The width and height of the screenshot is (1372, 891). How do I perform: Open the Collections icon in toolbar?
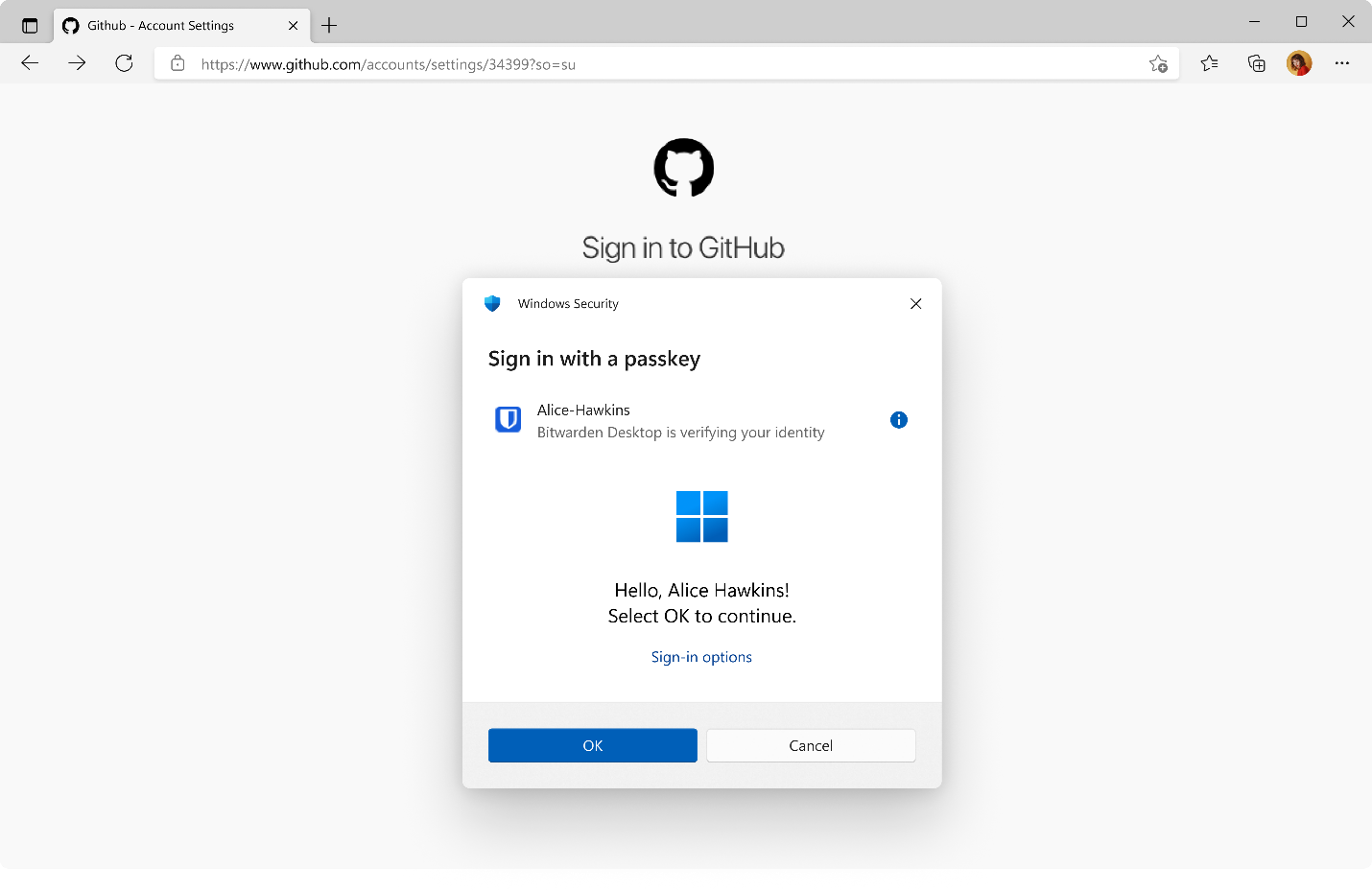click(1256, 63)
